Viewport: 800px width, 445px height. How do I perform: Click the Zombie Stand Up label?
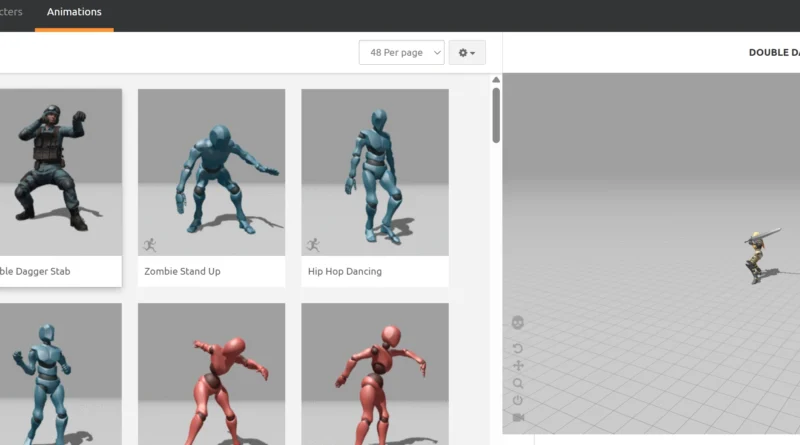point(182,271)
